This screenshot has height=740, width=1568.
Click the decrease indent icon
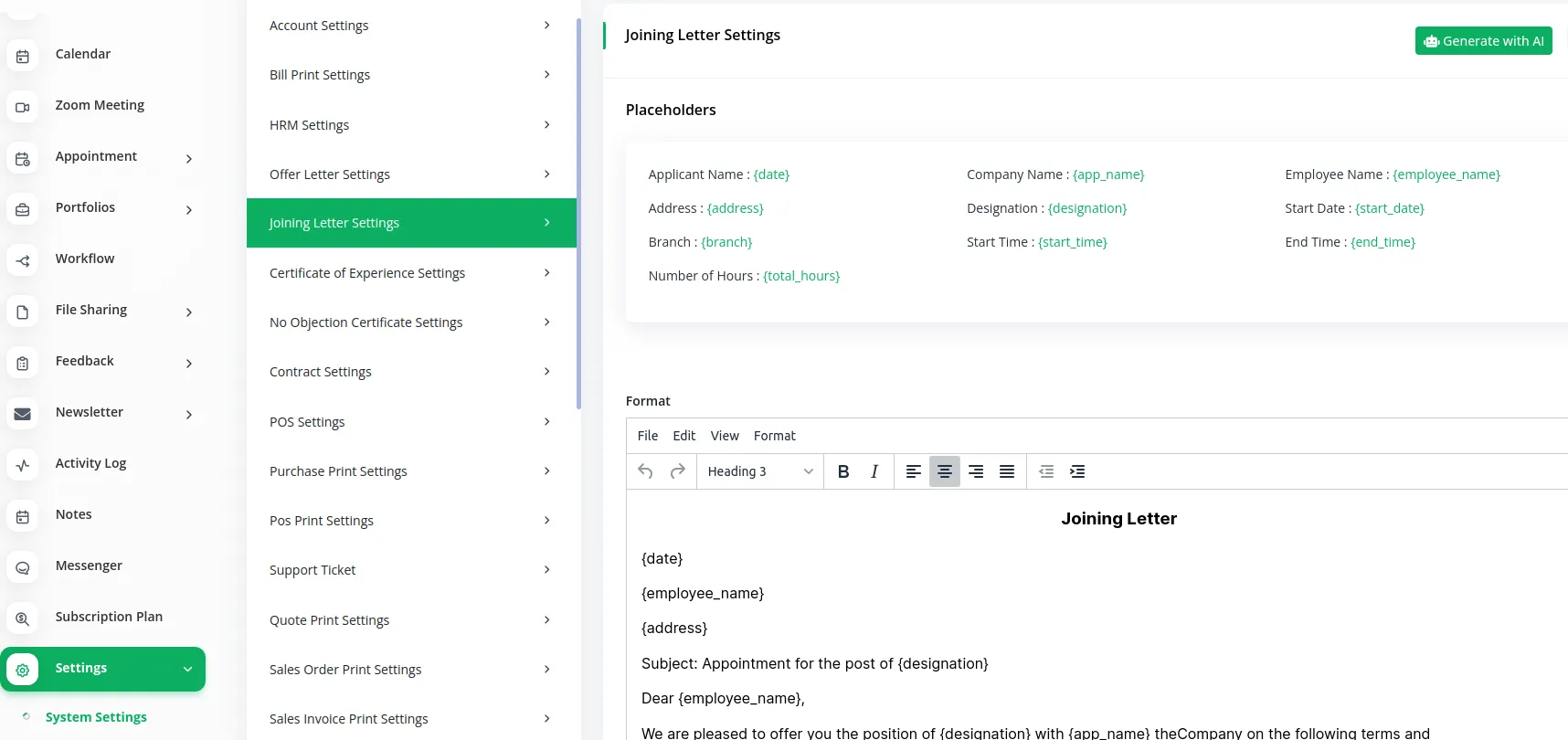(1046, 471)
